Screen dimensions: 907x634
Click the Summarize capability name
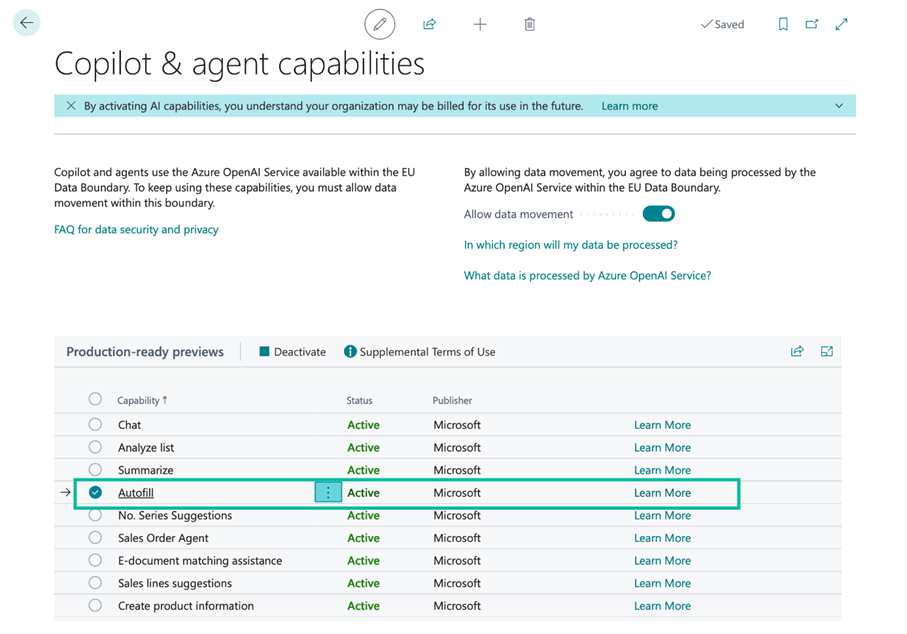pos(145,470)
